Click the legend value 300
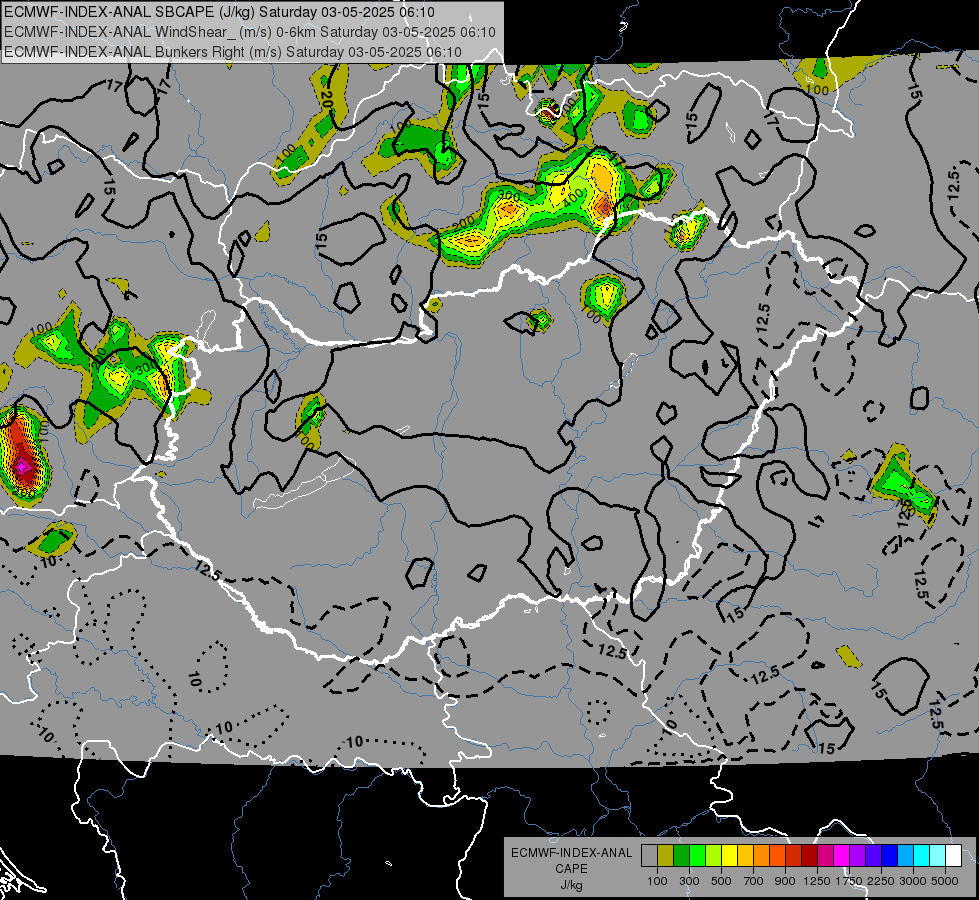 689,881
